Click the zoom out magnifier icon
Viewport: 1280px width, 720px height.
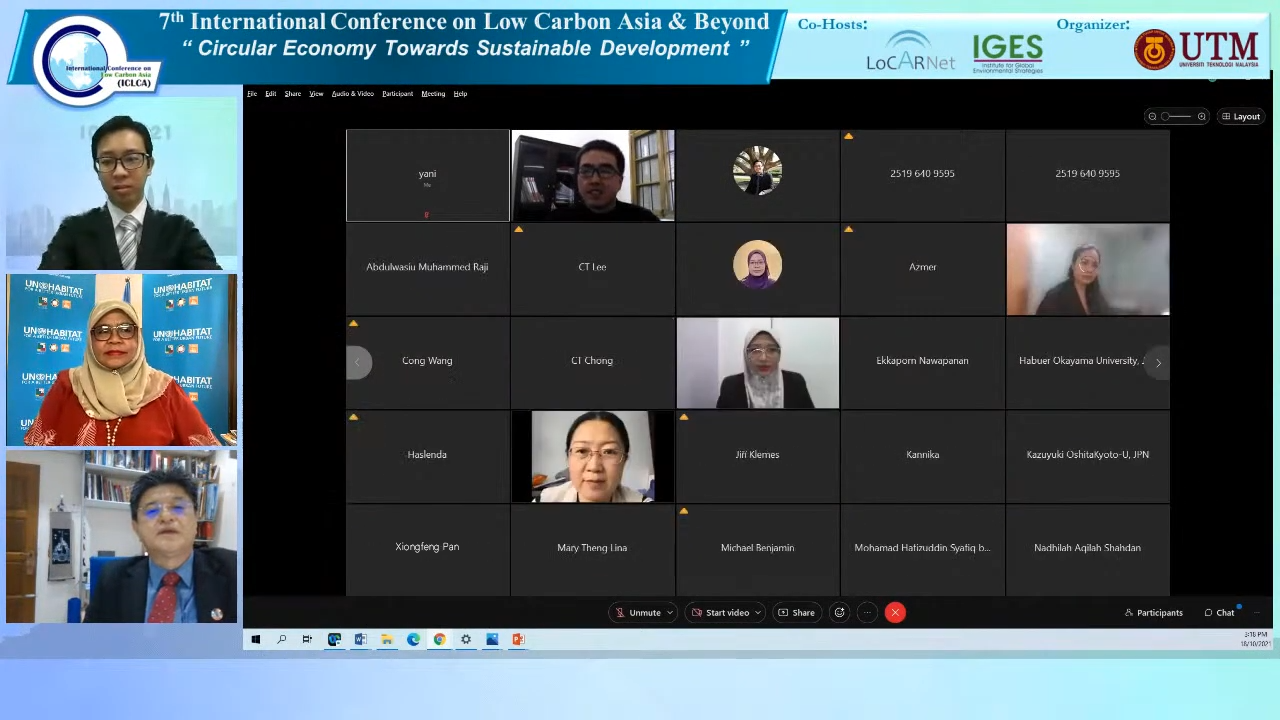click(x=1152, y=117)
